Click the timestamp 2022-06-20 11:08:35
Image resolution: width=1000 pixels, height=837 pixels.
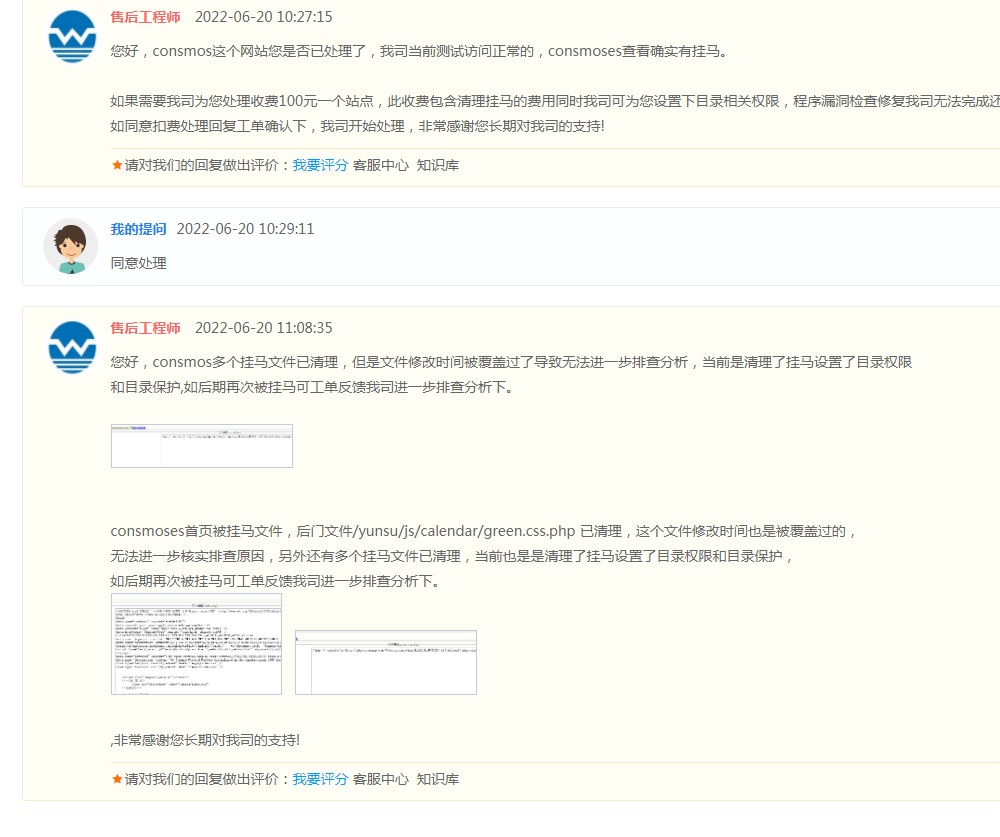(x=263, y=328)
